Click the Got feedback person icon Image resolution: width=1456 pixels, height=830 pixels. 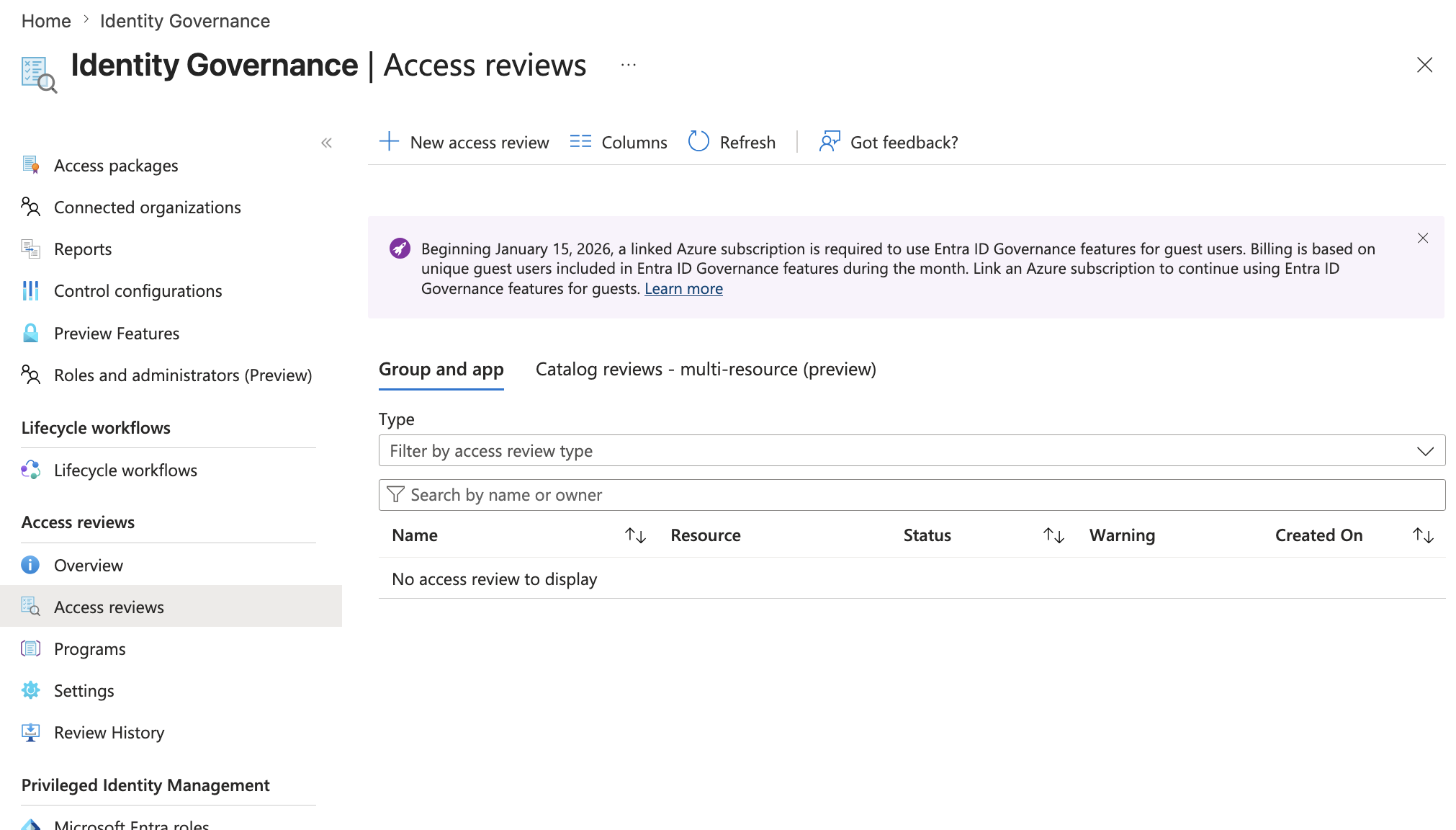(830, 141)
